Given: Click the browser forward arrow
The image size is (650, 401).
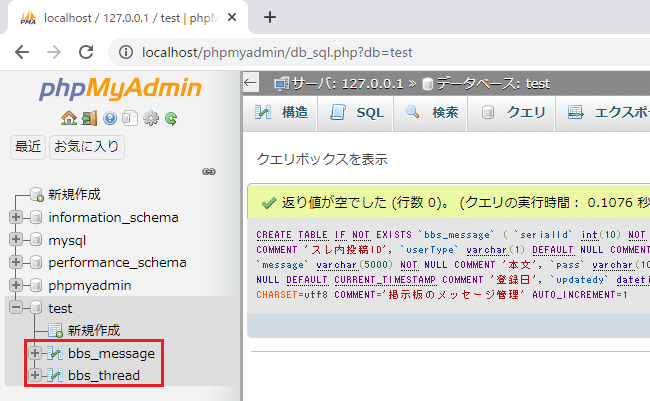Looking at the screenshot, I should (x=54, y=52).
